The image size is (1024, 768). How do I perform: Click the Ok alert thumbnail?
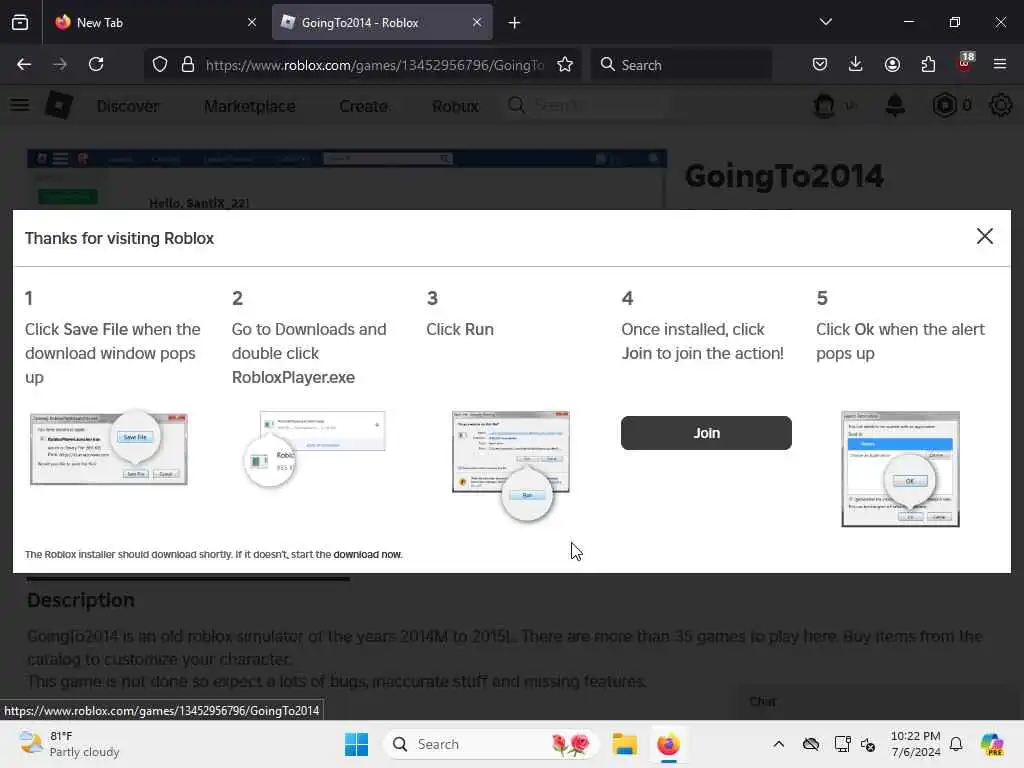coord(901,469)
